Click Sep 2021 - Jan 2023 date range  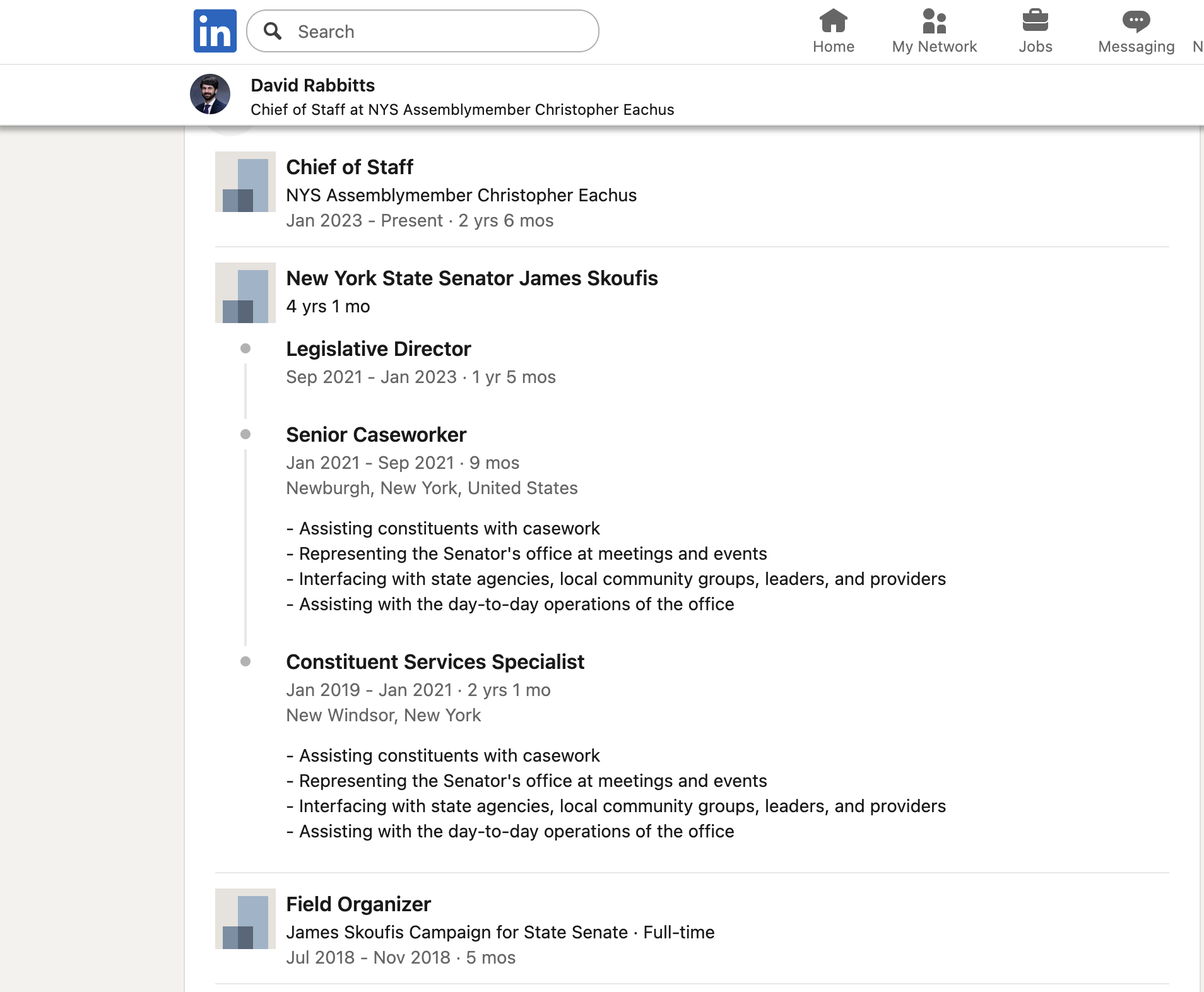pyautogui.click(x=371, y=377)
